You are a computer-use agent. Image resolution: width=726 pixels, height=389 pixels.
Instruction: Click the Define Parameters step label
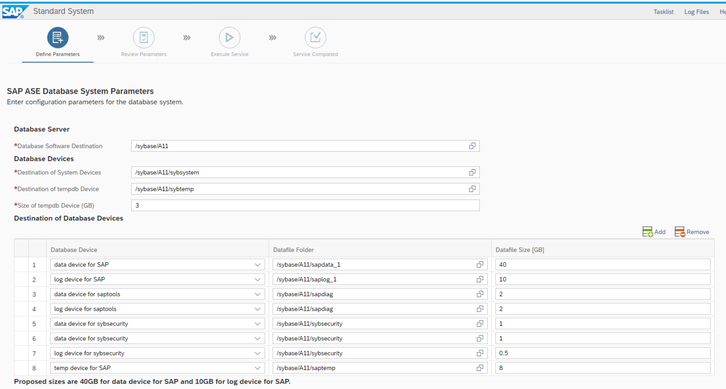point(58,54)
